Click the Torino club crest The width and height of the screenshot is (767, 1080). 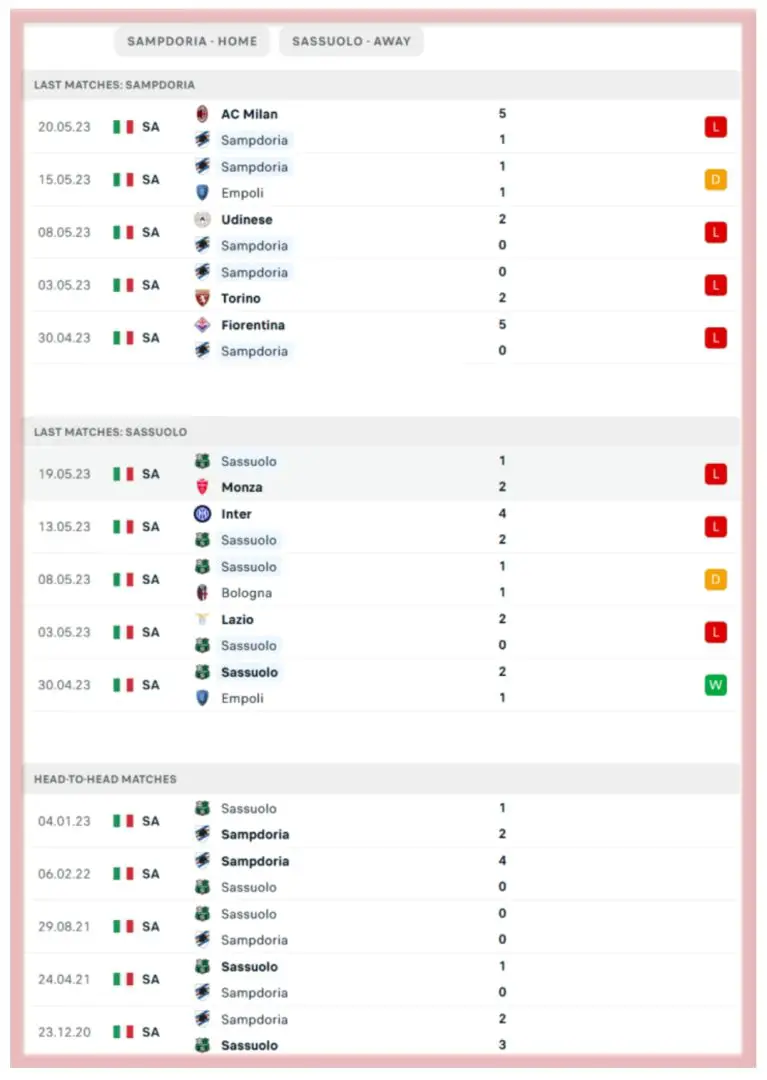203,298
